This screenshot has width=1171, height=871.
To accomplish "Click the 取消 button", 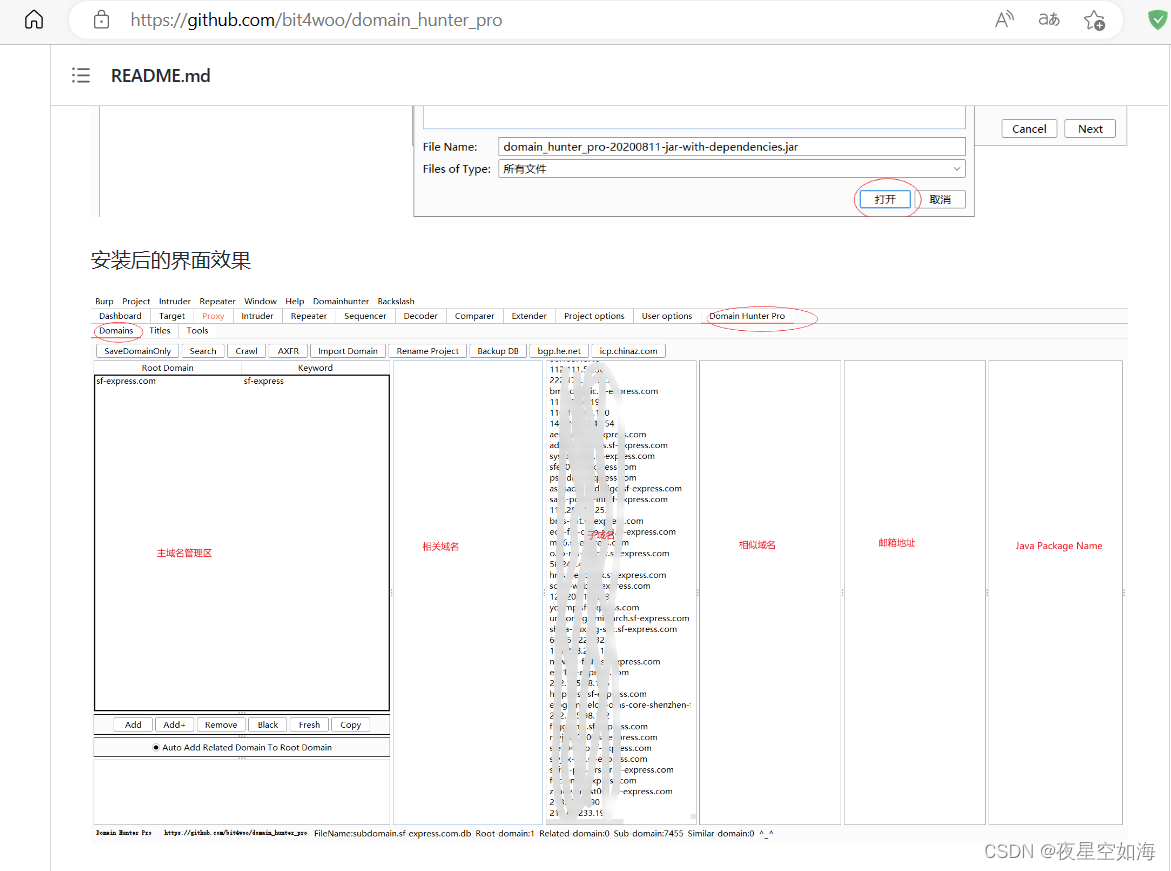I will [x=940, y=199].
